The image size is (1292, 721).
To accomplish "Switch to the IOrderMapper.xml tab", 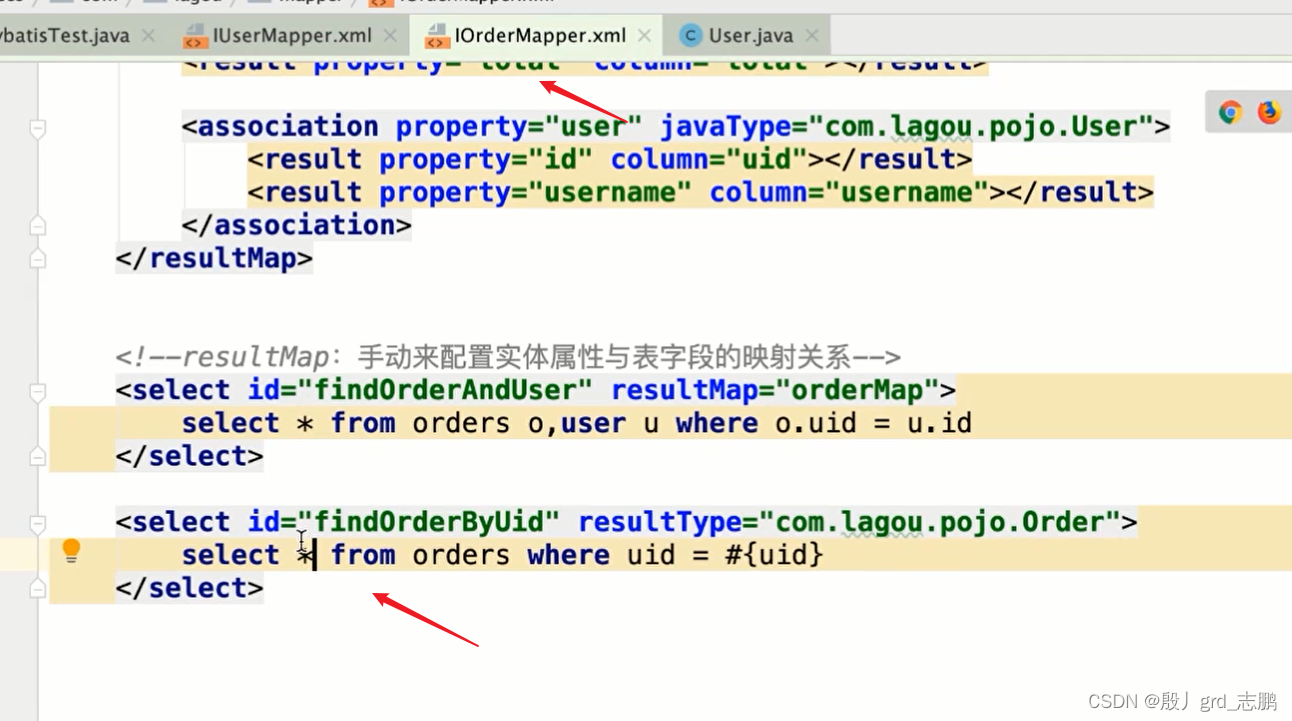I will point(540,36).
